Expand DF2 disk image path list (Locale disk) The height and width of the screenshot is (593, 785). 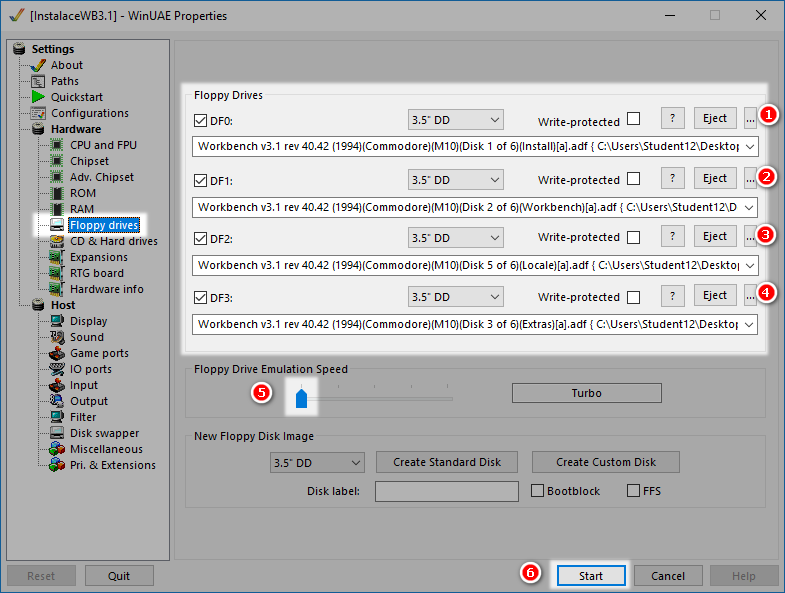point(749,265)
